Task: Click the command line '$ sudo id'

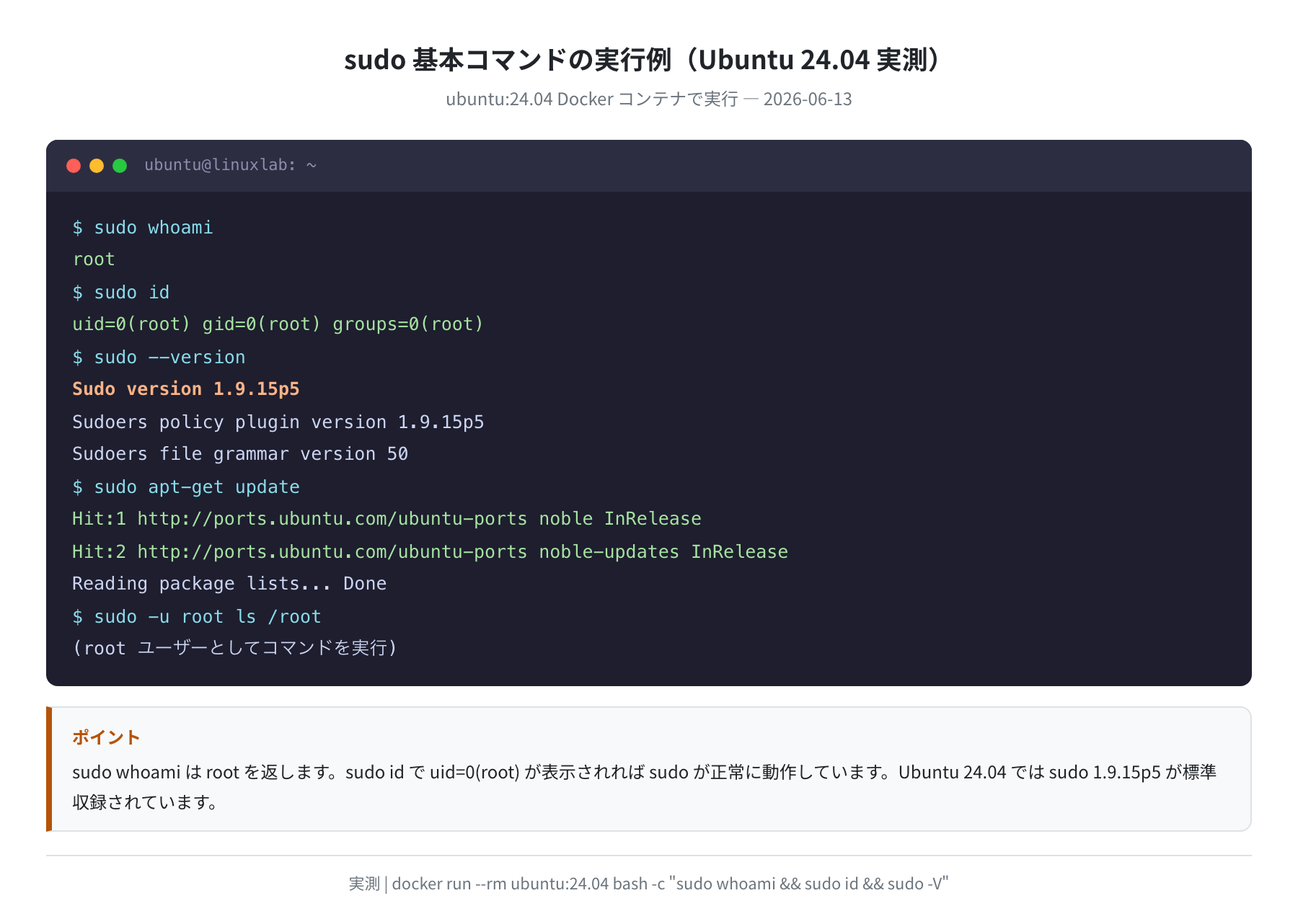Action: [121, 293]
